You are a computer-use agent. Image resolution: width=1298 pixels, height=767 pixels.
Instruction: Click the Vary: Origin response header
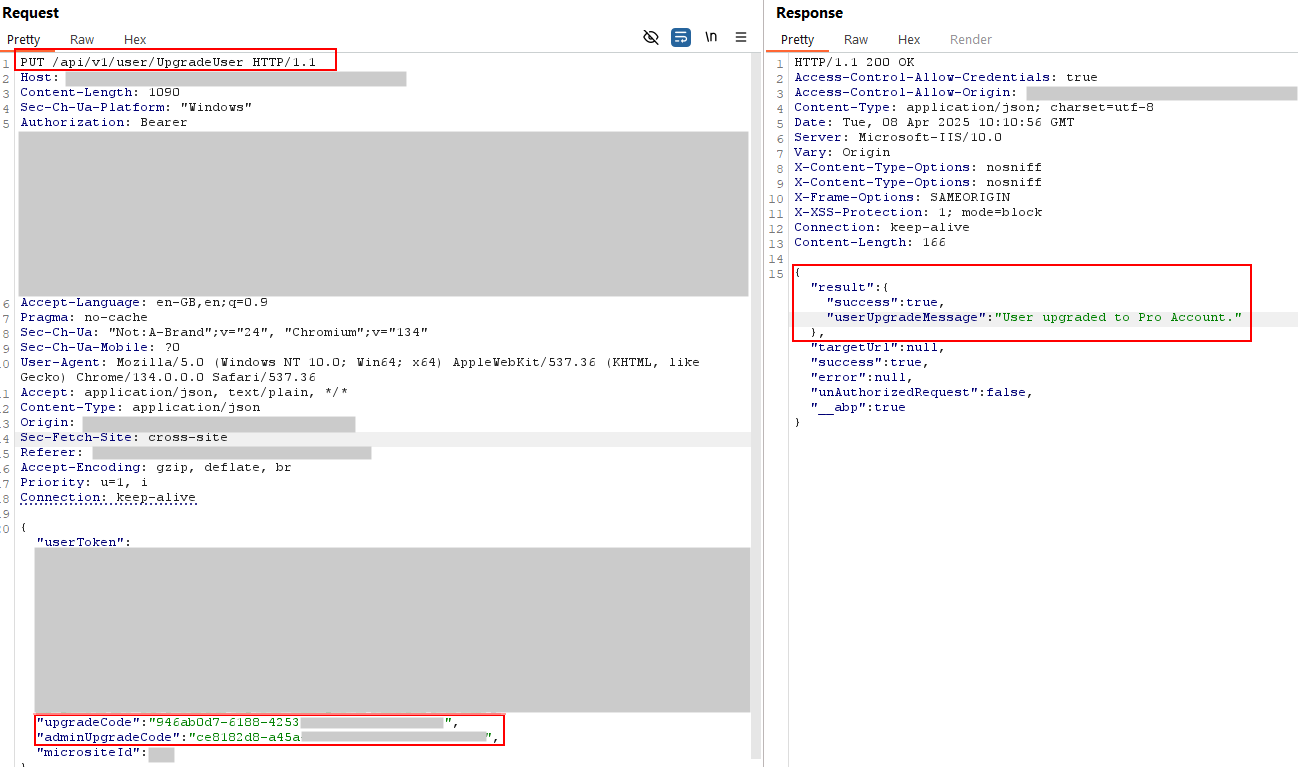(x=842, y=152)
